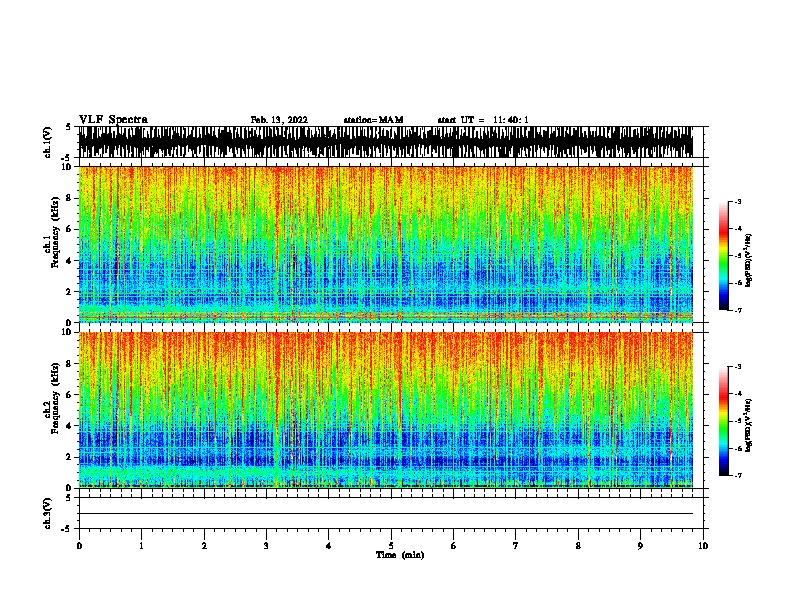Click the '10' kHz tick on ch.1 axis
Viewport: 792px width, 612px height.
tap(68, 167)
